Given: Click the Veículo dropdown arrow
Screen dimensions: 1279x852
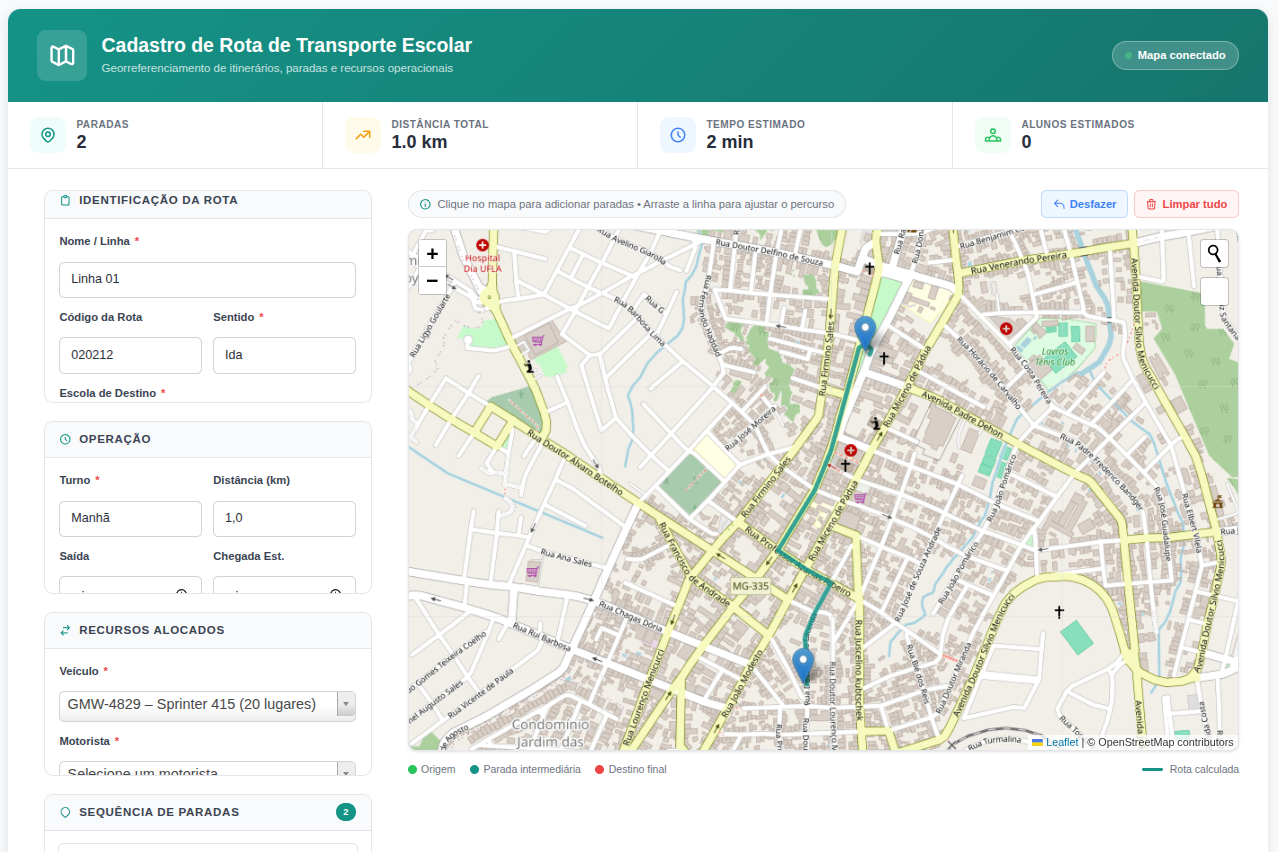Looking at the screenshot, I should 346,705.
